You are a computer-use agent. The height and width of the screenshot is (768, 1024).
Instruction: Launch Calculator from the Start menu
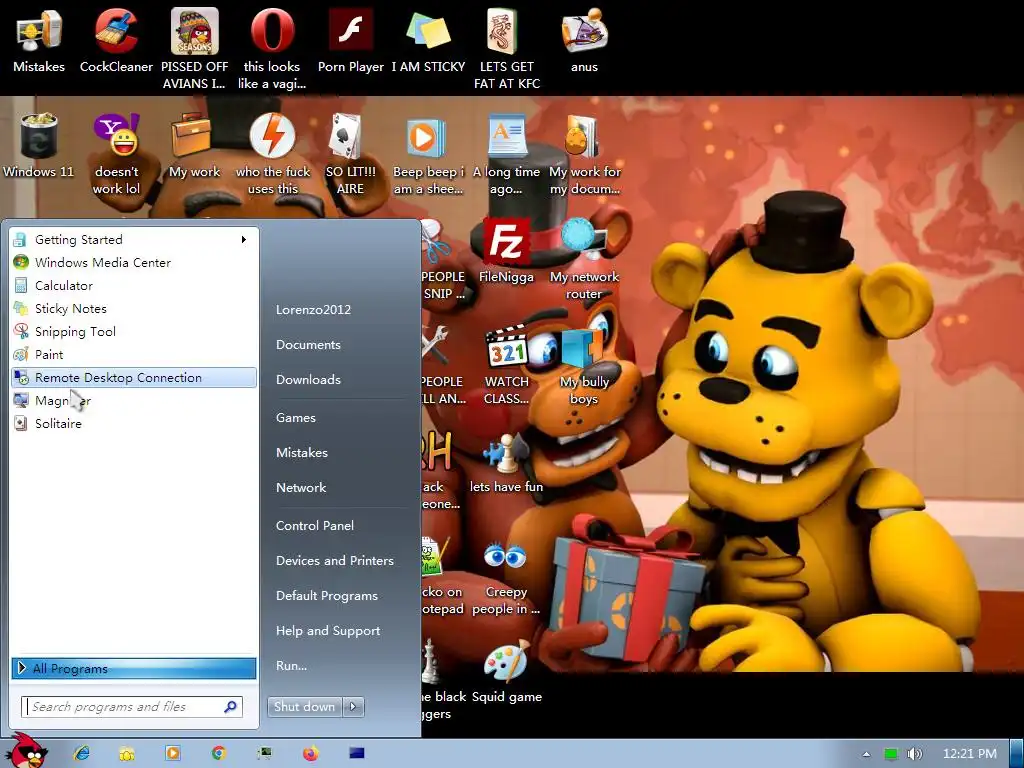(x=134, y=285)
